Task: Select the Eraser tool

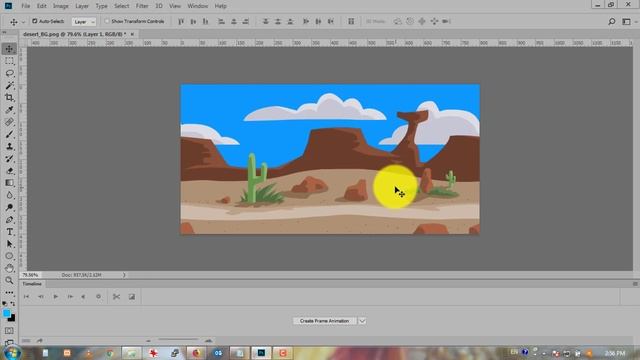Action: [9, 171]
